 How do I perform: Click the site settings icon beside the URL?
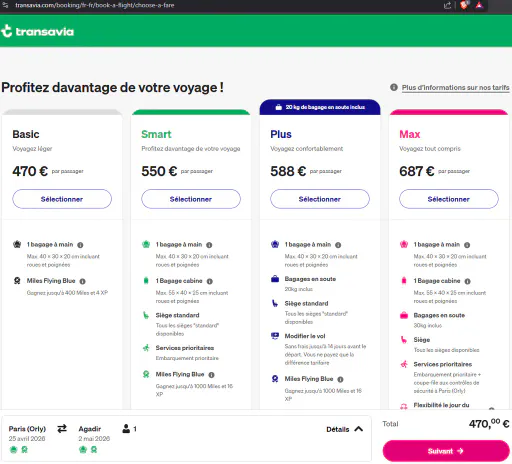click(x=6, y=5)
